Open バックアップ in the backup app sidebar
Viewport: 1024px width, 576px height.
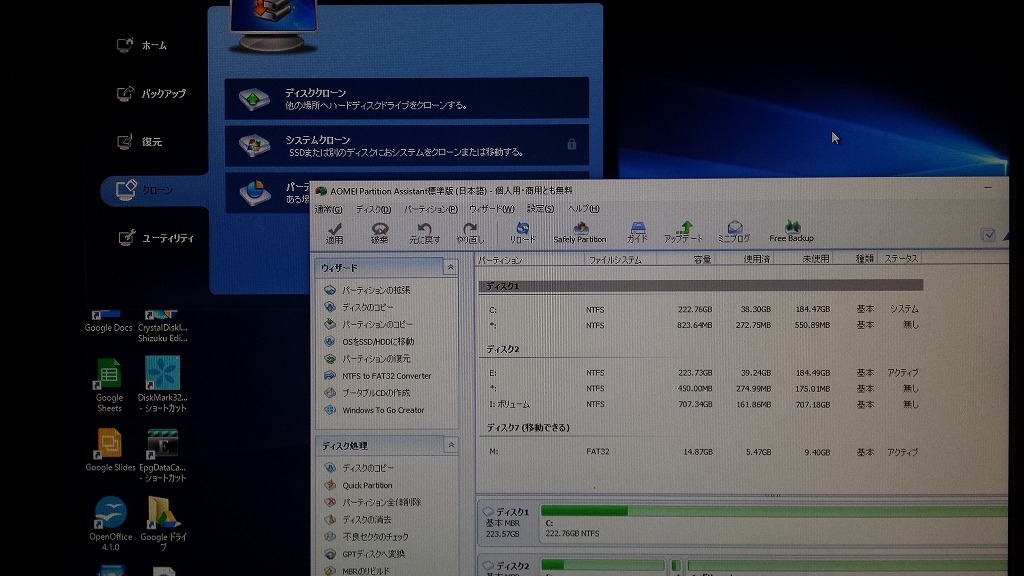152,93
